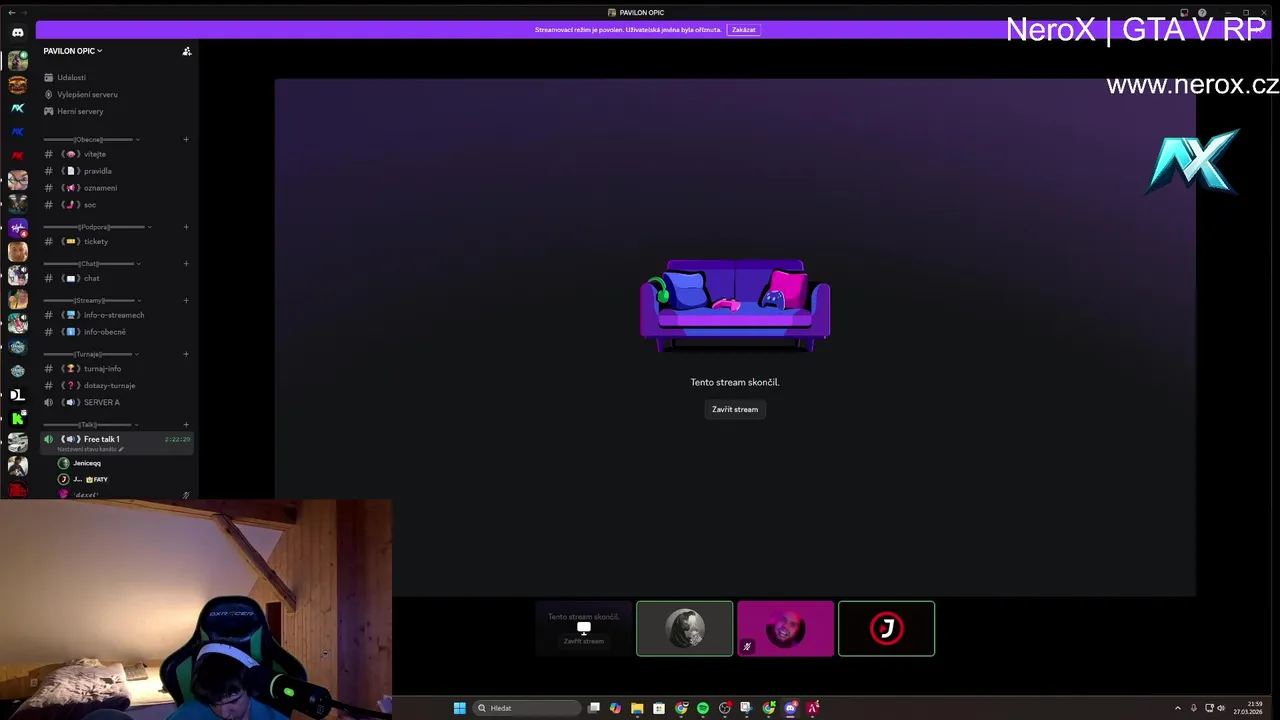This screenshot has width=1280, height=720.
Task: Select the red NX server icon
Action: pyautogui.click(x=17, y=156)
